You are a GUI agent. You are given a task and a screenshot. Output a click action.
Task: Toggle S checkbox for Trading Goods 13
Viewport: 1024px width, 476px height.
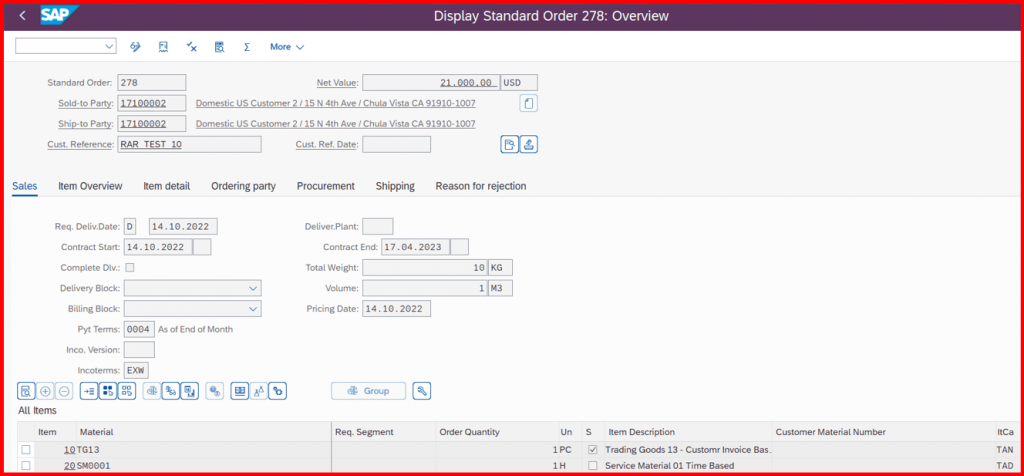click(x=593, y=449)
